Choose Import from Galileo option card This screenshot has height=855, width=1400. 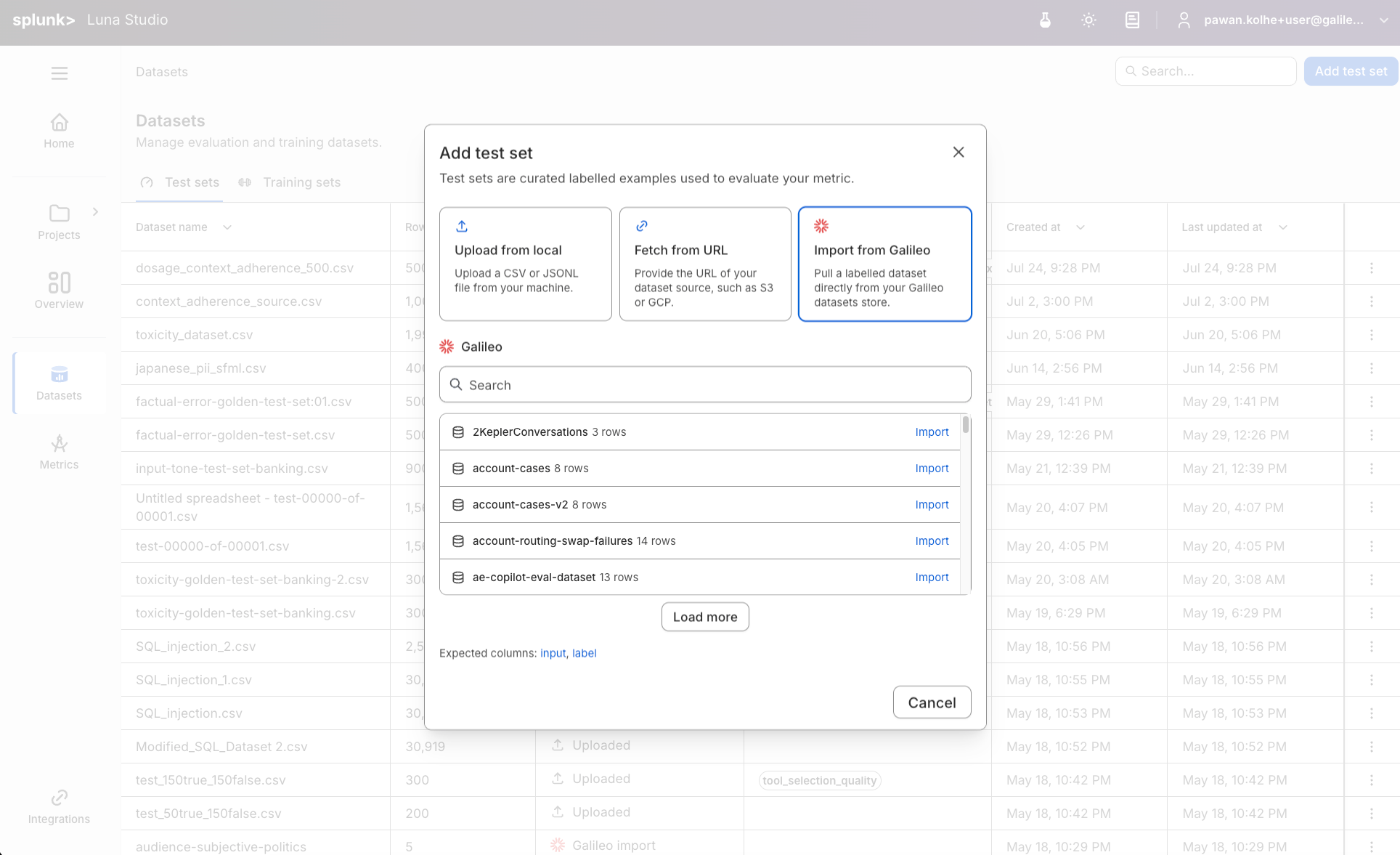pyautogui.click(x=884, y=264)
